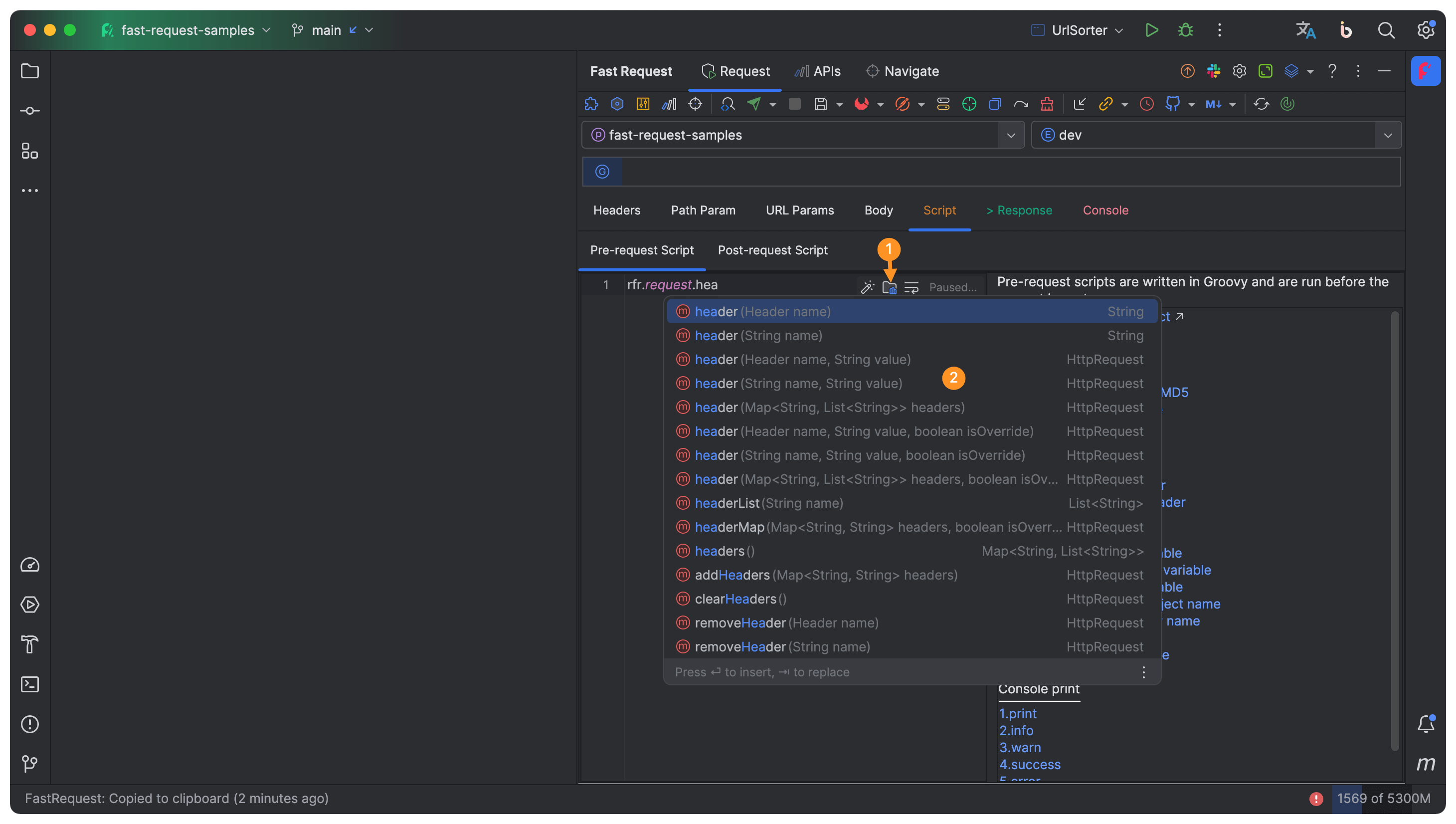Select the Body tab
Screen dimensions: 1456x824
tap(878, 210)
